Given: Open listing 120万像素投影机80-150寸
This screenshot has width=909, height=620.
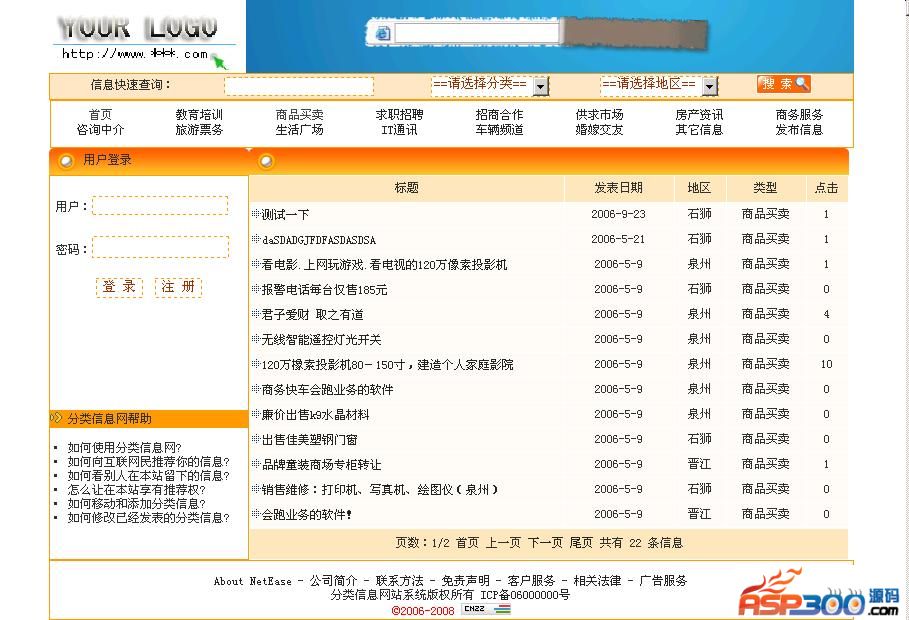Looking at the screenshot, I should click(x=387, y=364).
